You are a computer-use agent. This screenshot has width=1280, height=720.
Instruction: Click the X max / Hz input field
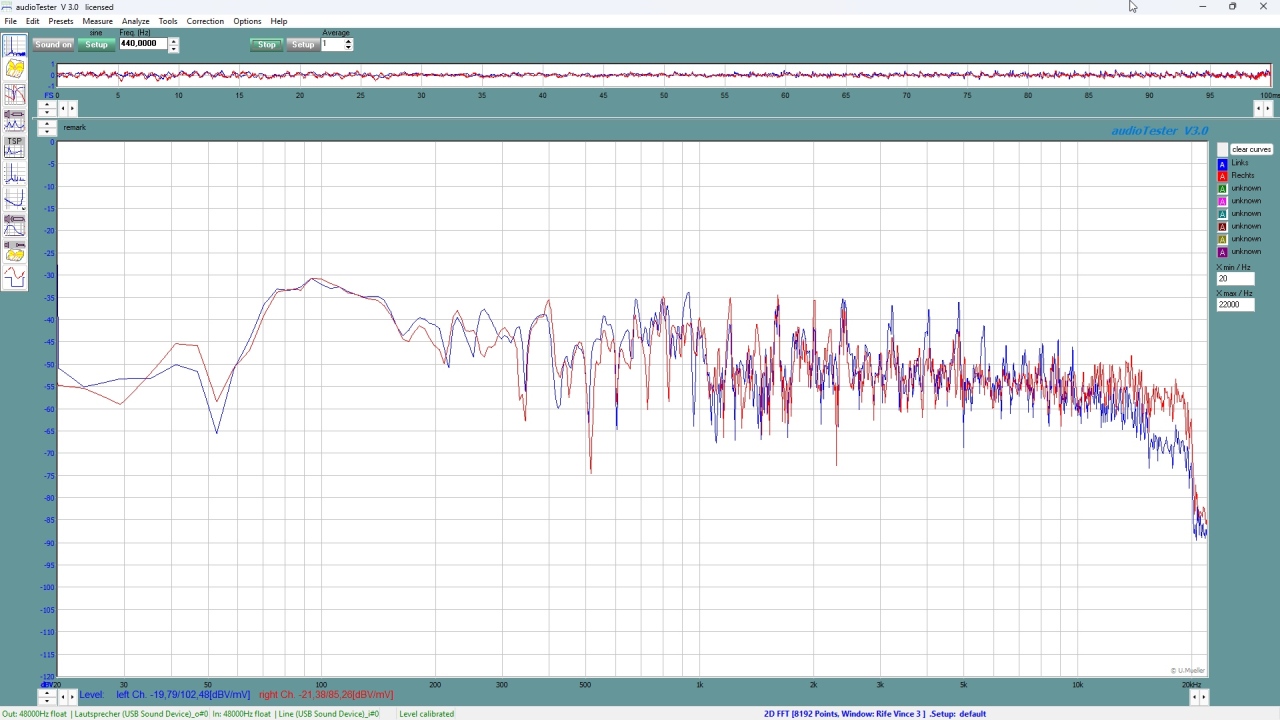click(1235, 304)
